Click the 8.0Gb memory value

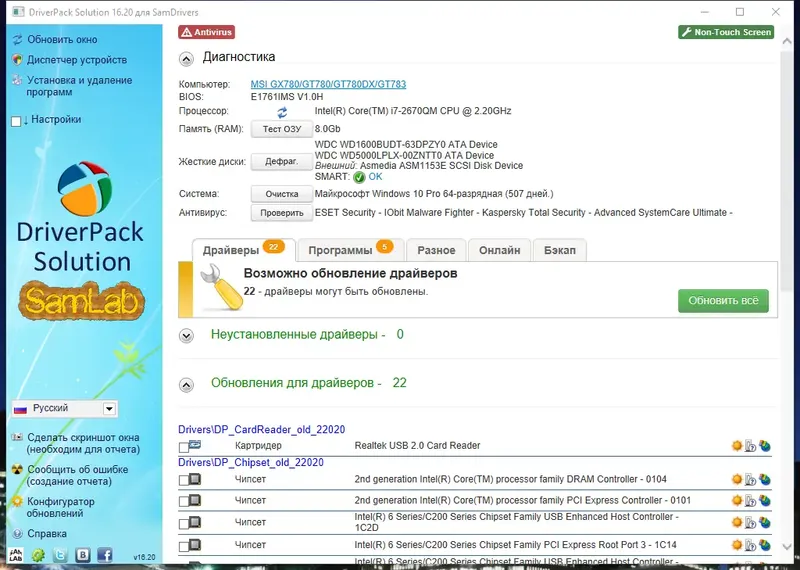328,129
